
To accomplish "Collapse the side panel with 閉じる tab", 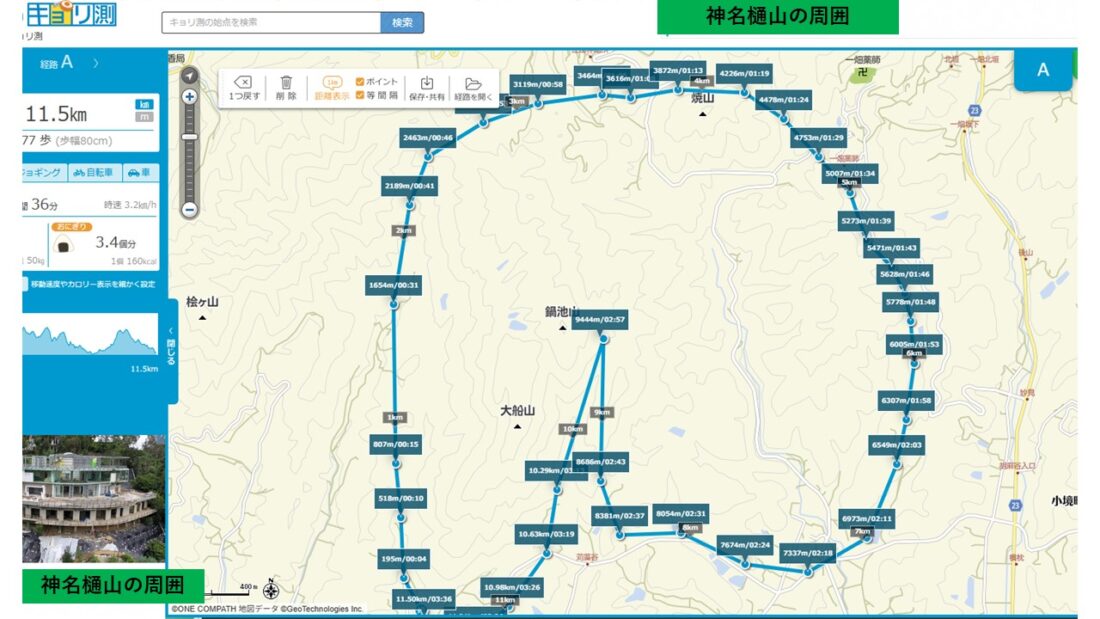I will click(x=171, y=349).
